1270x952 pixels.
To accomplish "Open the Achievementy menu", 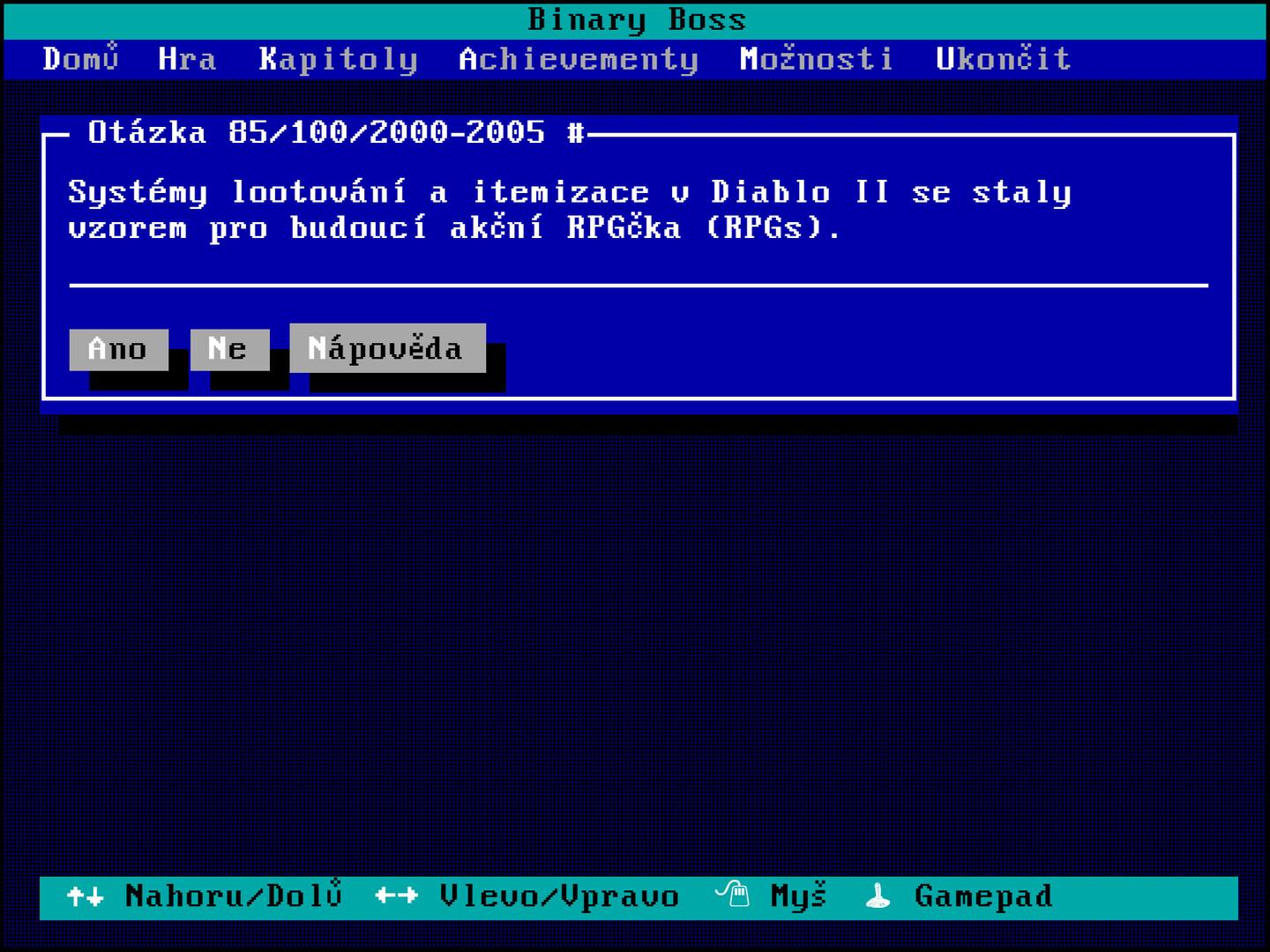I will coord(579,59).
